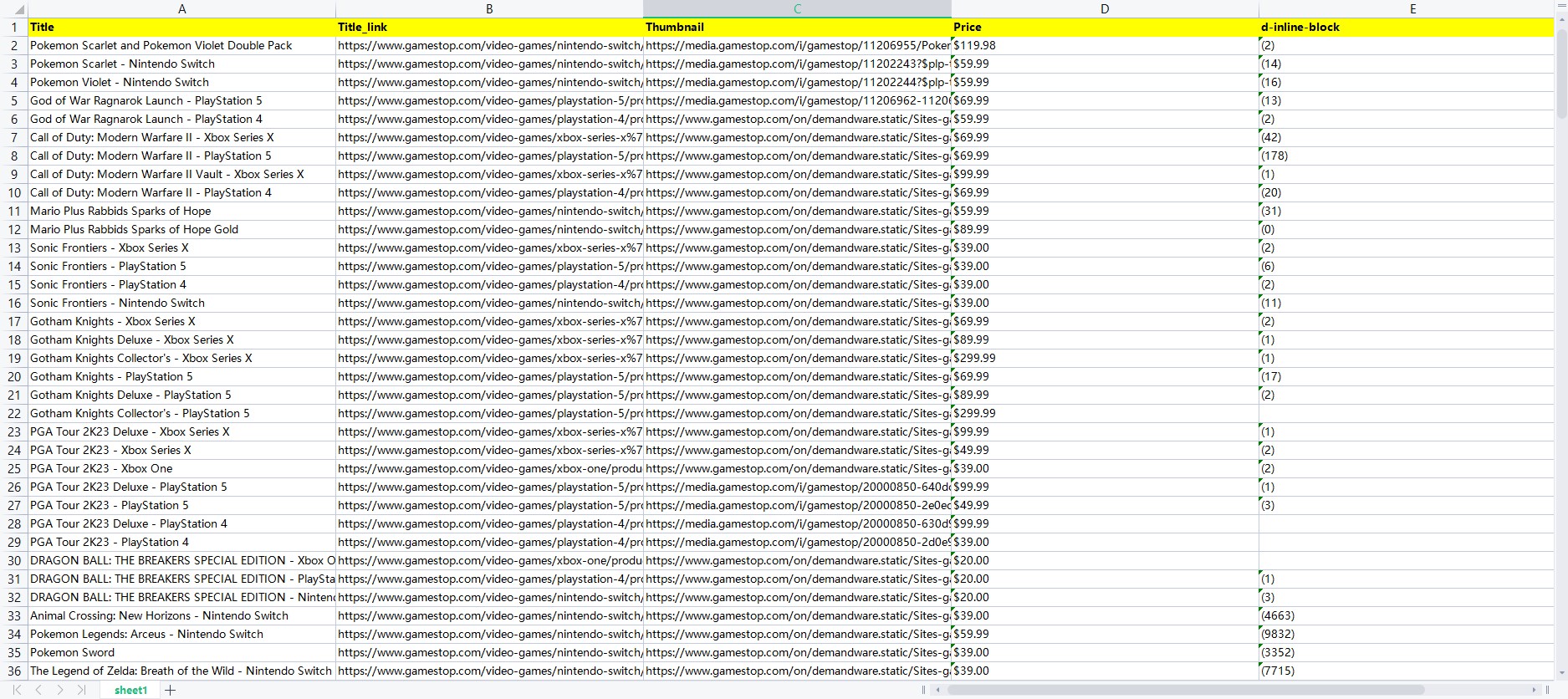Select column D header
This screenshot has width=1568, height=699.
[1105, 9]
